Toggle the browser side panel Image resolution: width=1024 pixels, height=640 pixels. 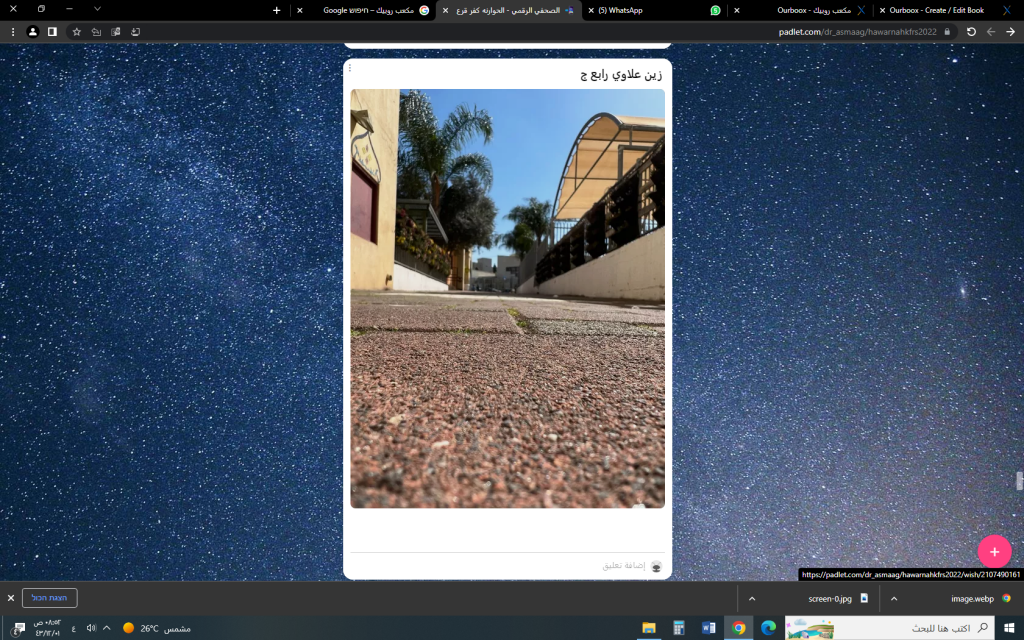[x=52, y=31]
